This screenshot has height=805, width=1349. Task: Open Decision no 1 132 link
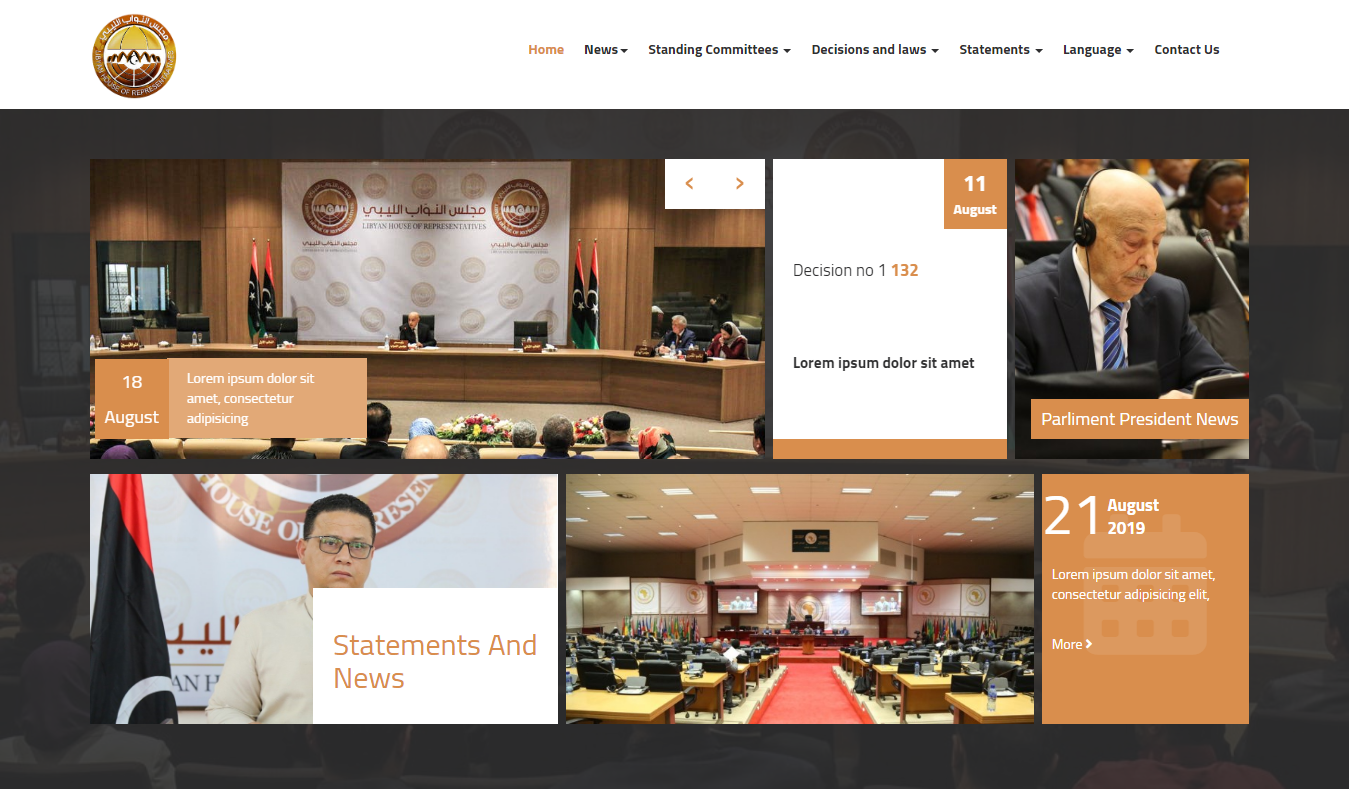[855, 270]
